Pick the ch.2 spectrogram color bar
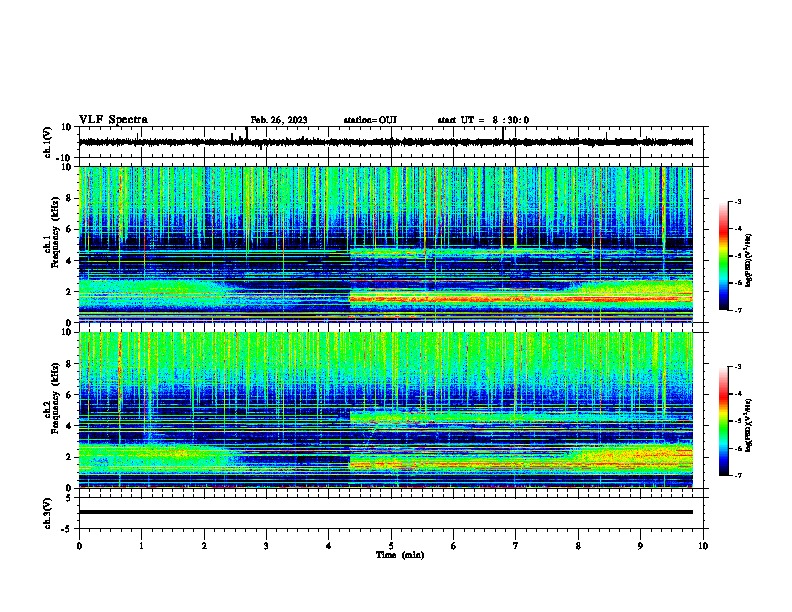The width and height of the screenshot is (792, 612). (724, 421)
